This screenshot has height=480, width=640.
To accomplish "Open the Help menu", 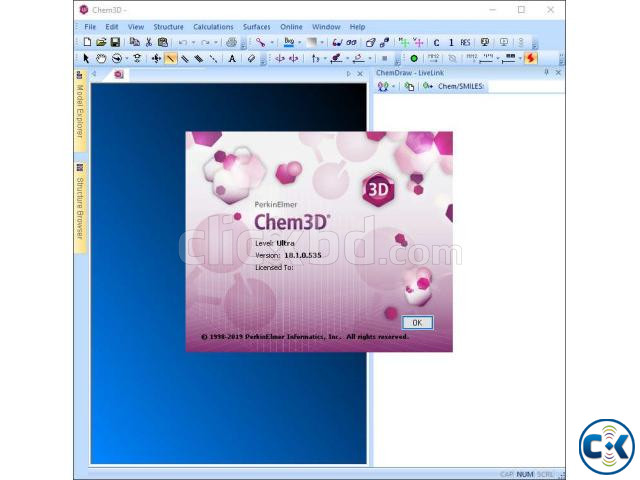I will coord(357,27).
